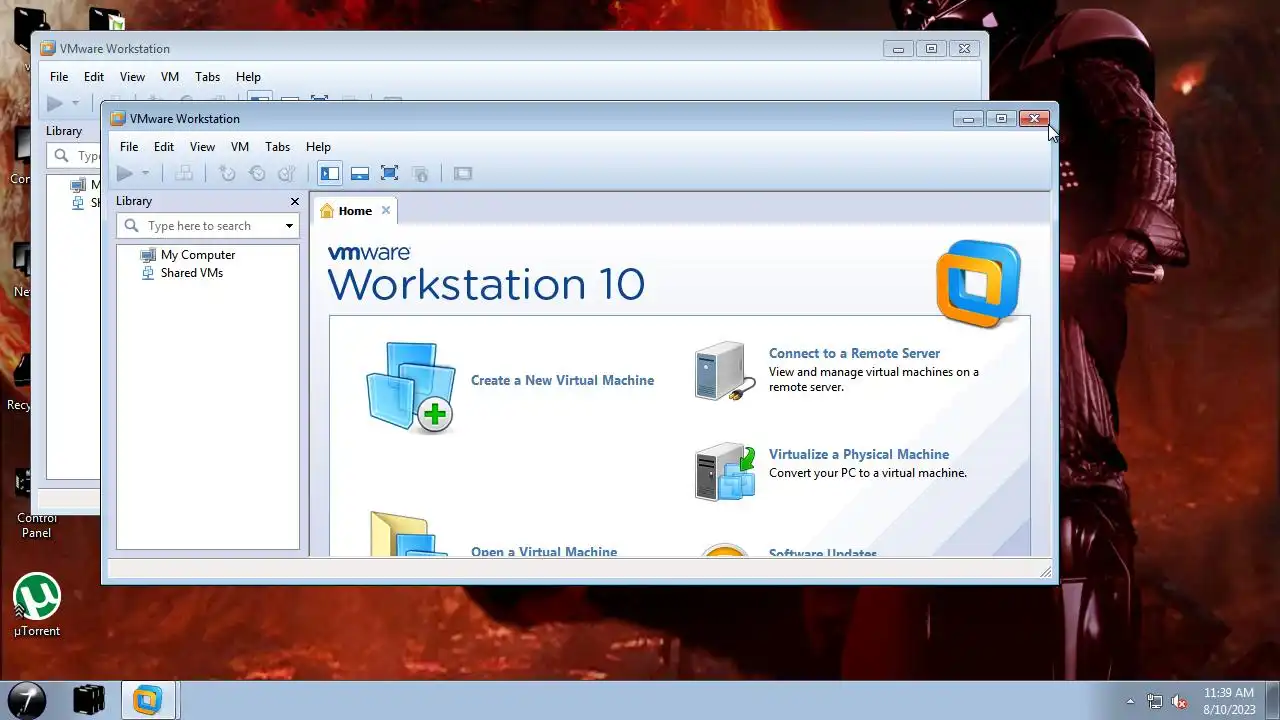This screenshot has width=1280, height=720.
Task: Click the Open a Virtual Machine folder icon
Action: [x=408, y=534]
